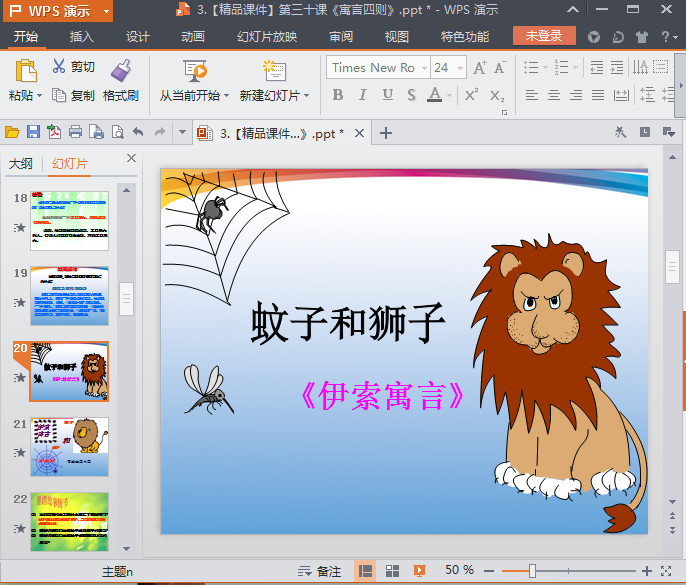The width and height of the screenshot is (686, 585).
Task: Close the slide thumbnail pane
Action: pos(131,158)
